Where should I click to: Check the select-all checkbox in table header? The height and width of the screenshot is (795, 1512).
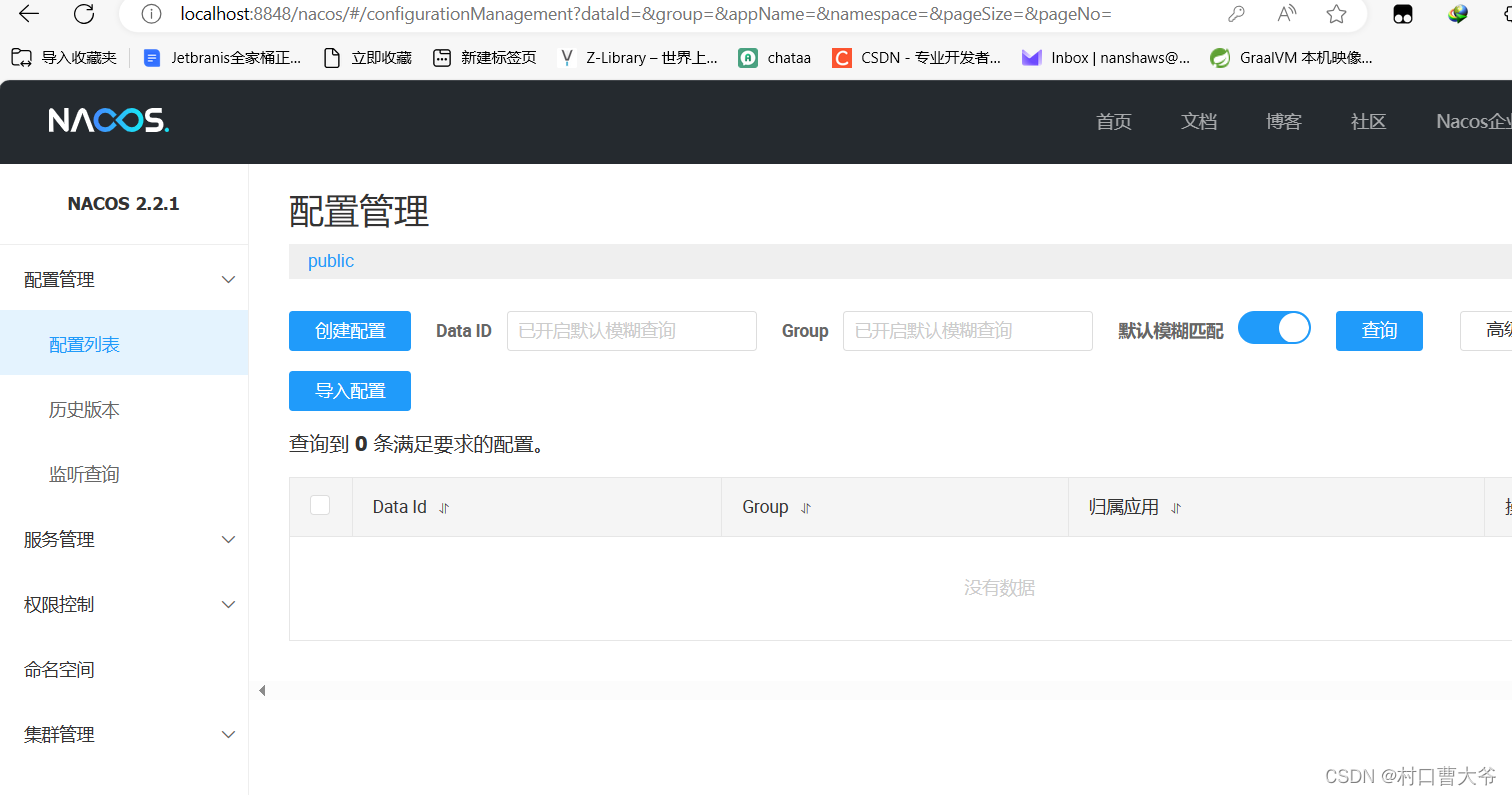coord(320,505)
